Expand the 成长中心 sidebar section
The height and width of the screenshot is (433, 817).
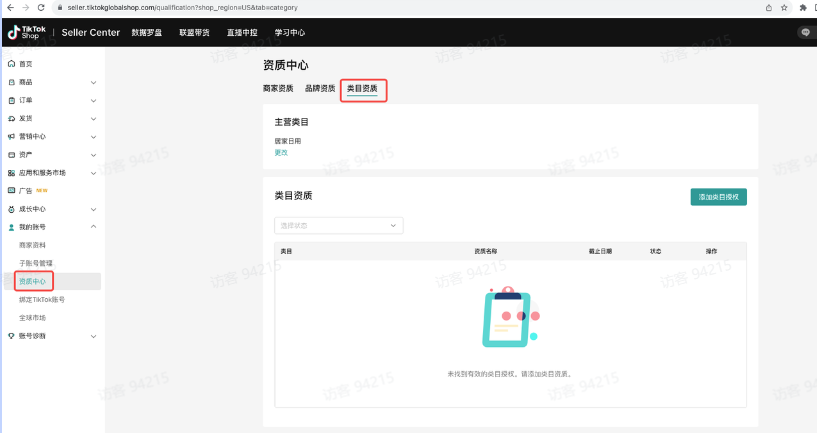(93, 209)
